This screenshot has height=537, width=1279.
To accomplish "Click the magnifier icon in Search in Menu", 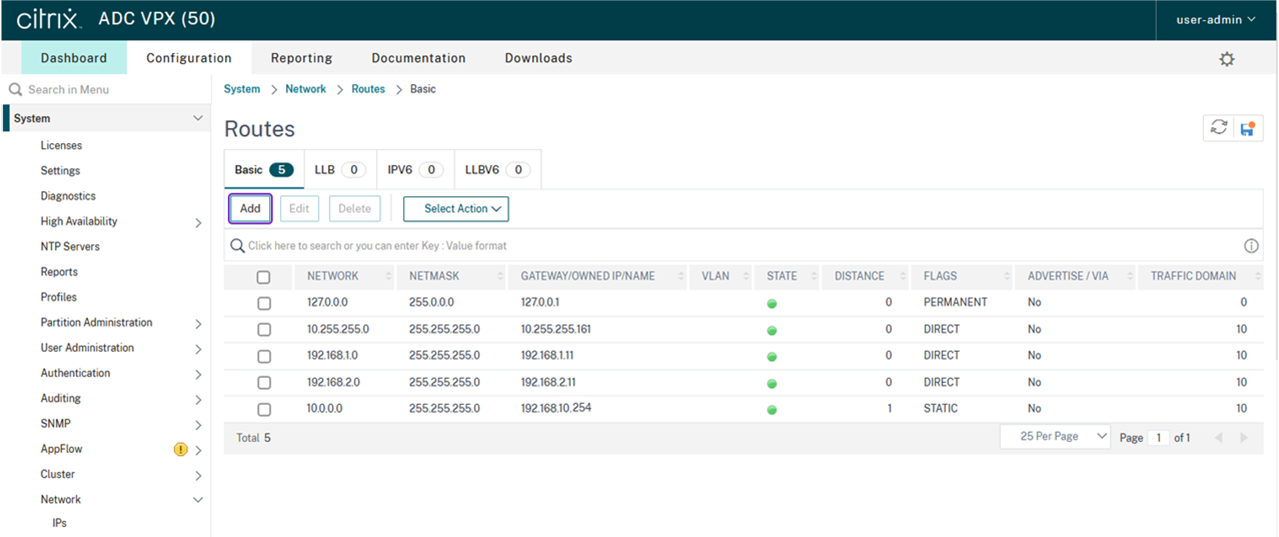I will (x=15, y=90).
